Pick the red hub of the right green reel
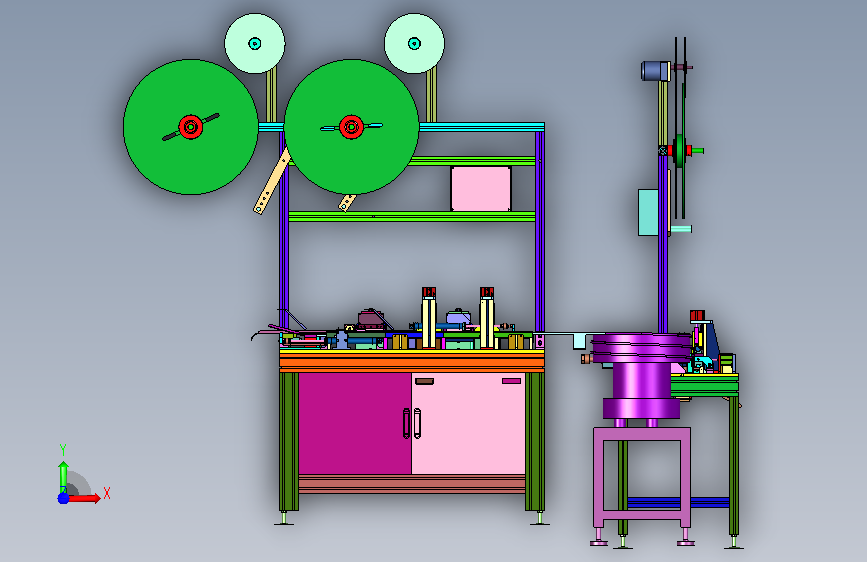 coord(351,127)
